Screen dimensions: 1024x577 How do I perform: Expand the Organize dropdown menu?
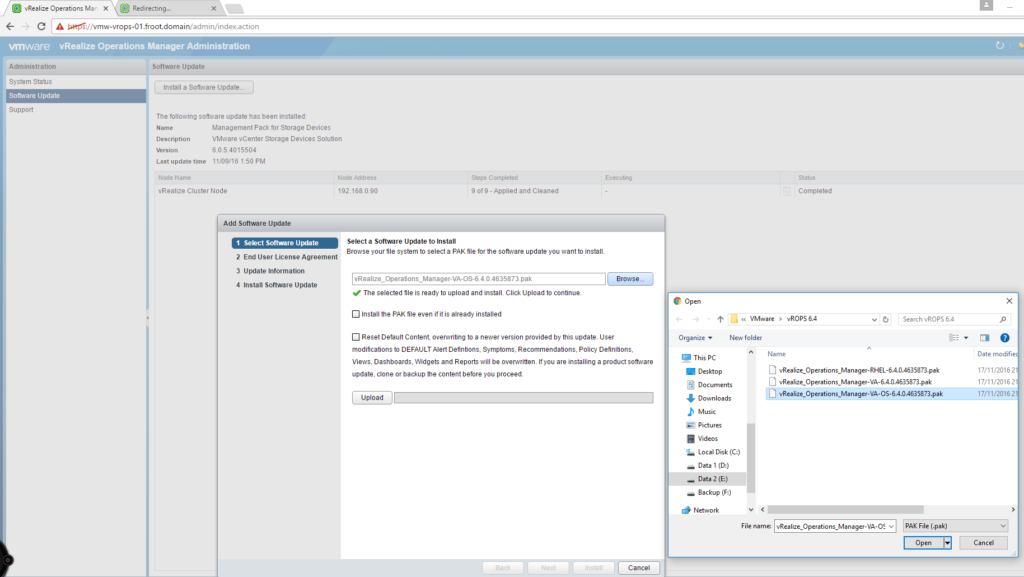695,338
